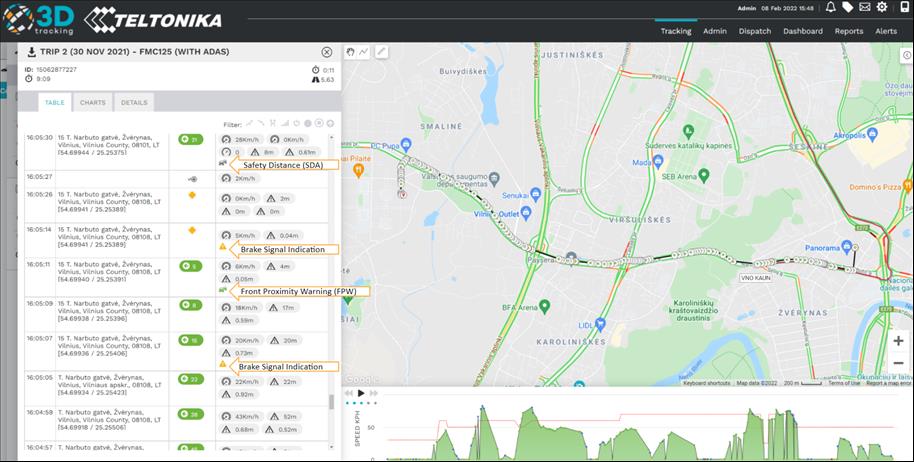Open the Reports menu
Viewport: 914px width, 462px height.
tap(848, 31)
